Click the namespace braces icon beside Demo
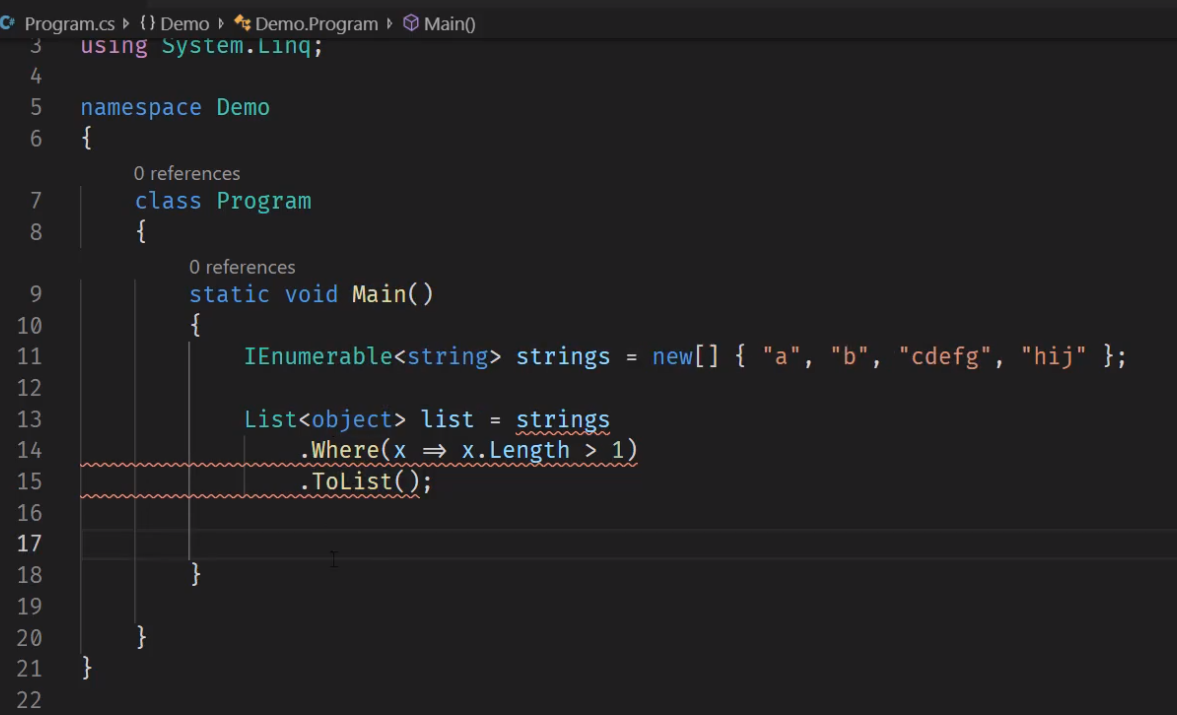Viewport: 1177px width, 715px height. [x=145, y=23]
